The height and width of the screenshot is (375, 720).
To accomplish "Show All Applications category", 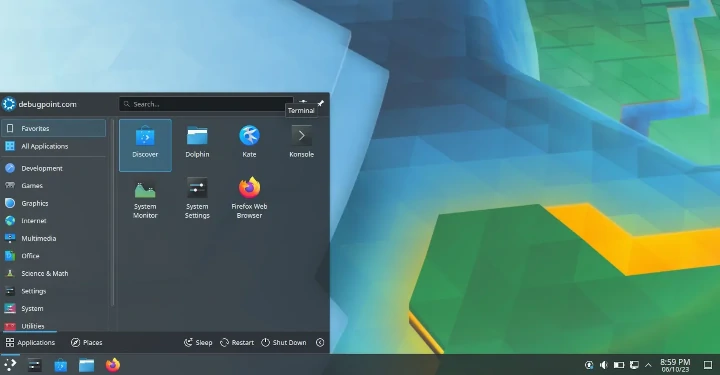I will tap(53, 146).
